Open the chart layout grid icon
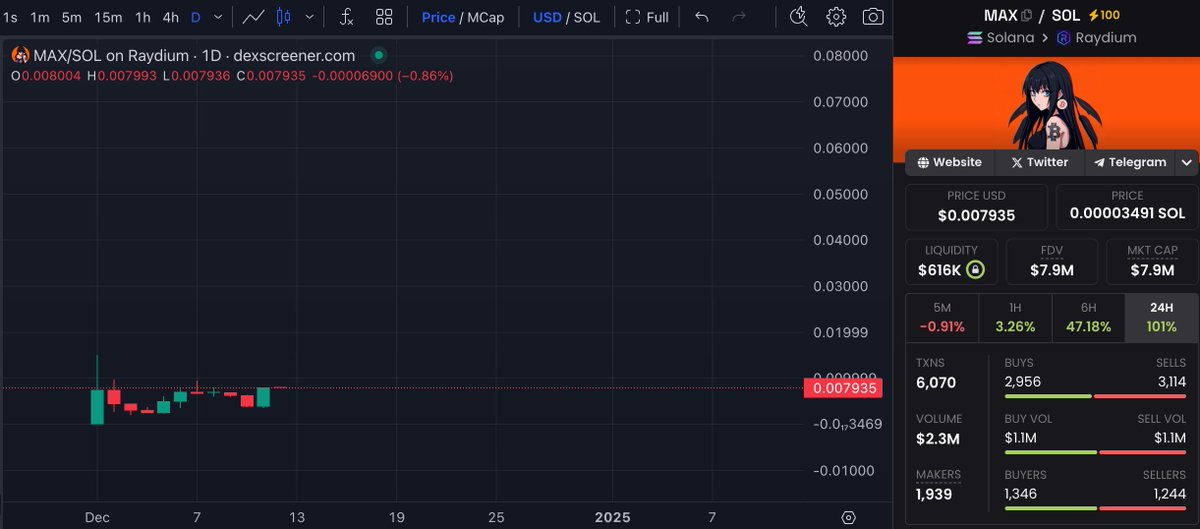Image resolution: width=1200 pixels, height=529 pixels. pos(384,17)
